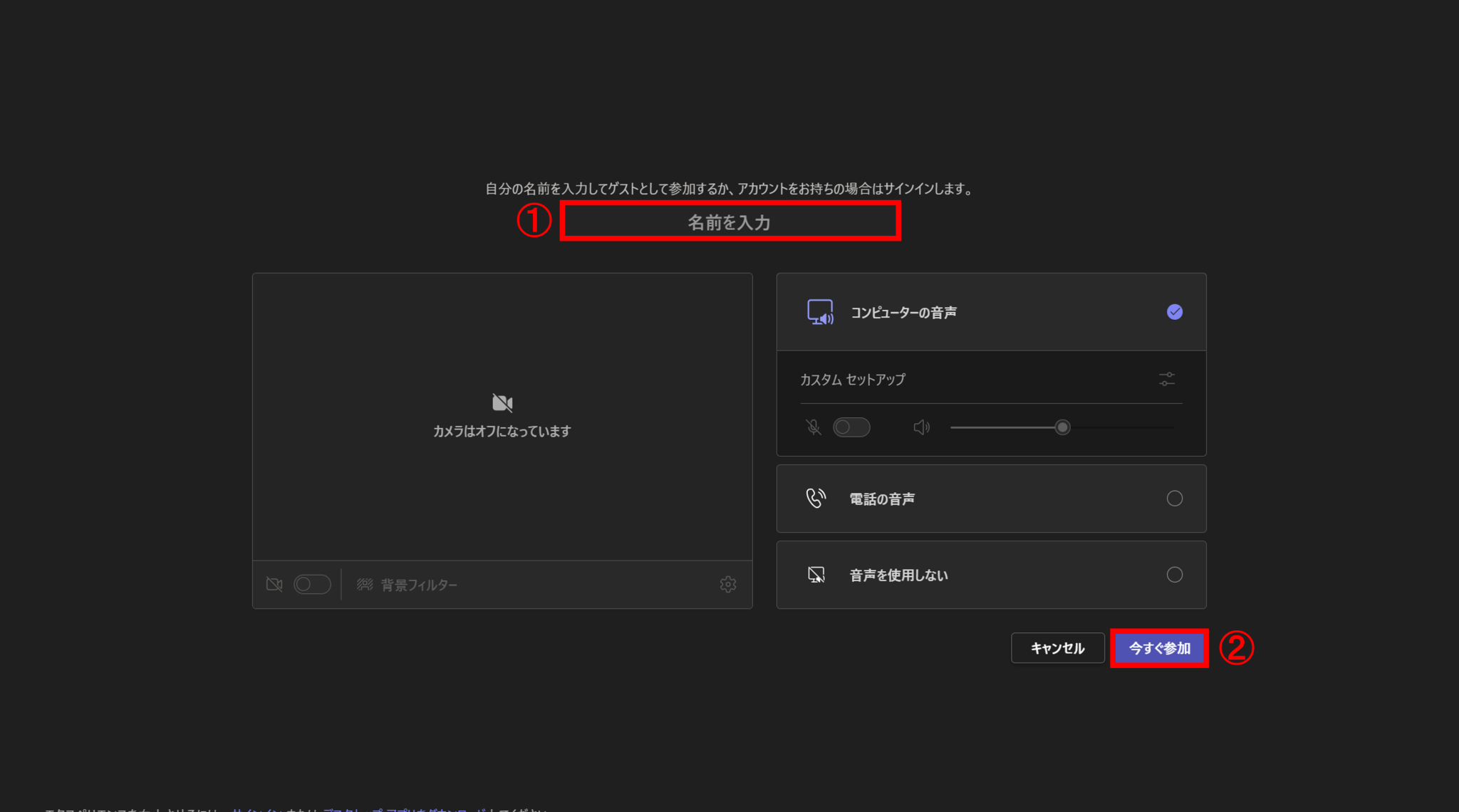This screenshot has height=812, width=1459.
Task: Click the phone audio handset icon
Action: 816,498
